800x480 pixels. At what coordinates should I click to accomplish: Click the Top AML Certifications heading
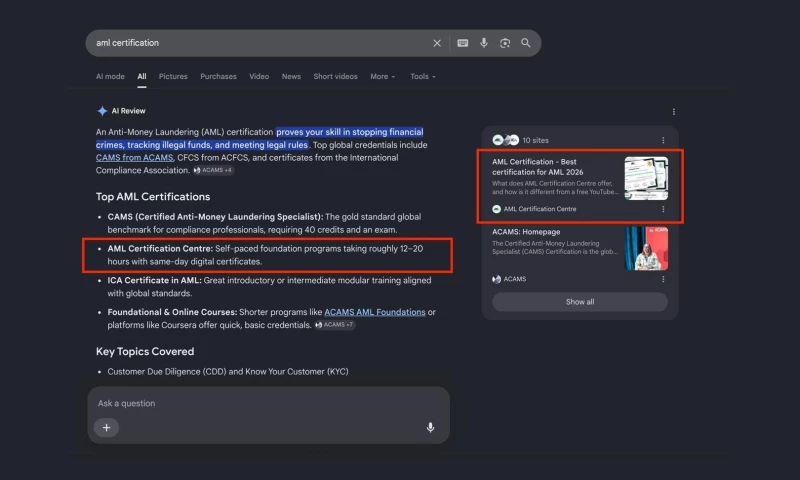(x=153, y=197)
